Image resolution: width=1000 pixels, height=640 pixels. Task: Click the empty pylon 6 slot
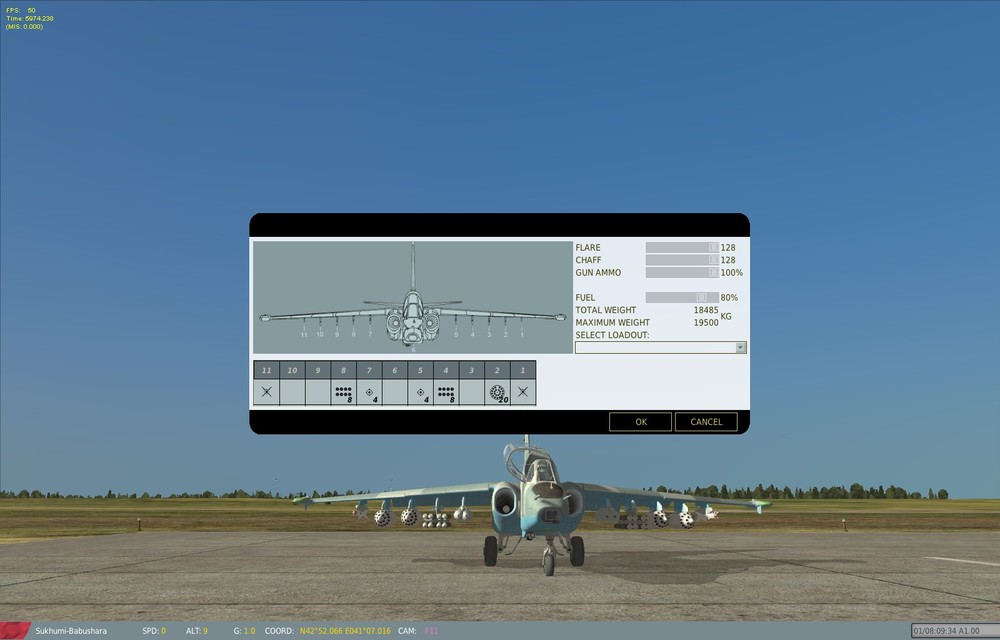(x=395, y=392)
